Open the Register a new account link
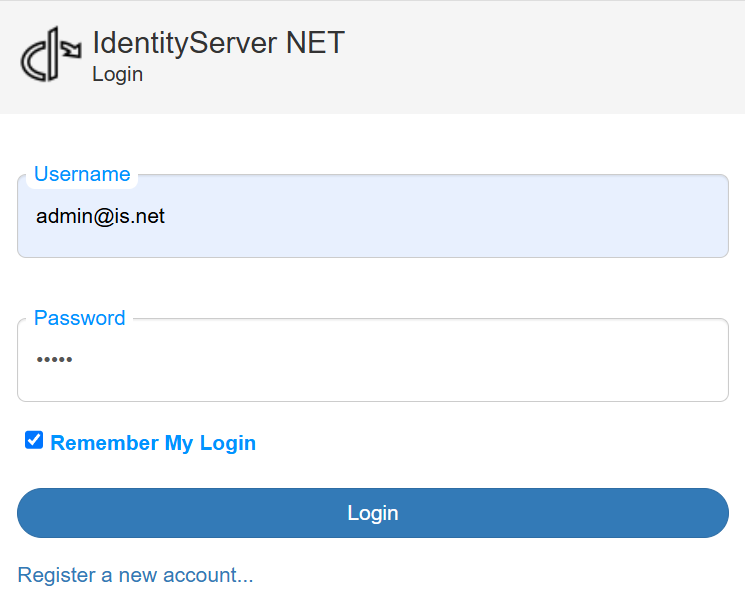 point(135,575)
